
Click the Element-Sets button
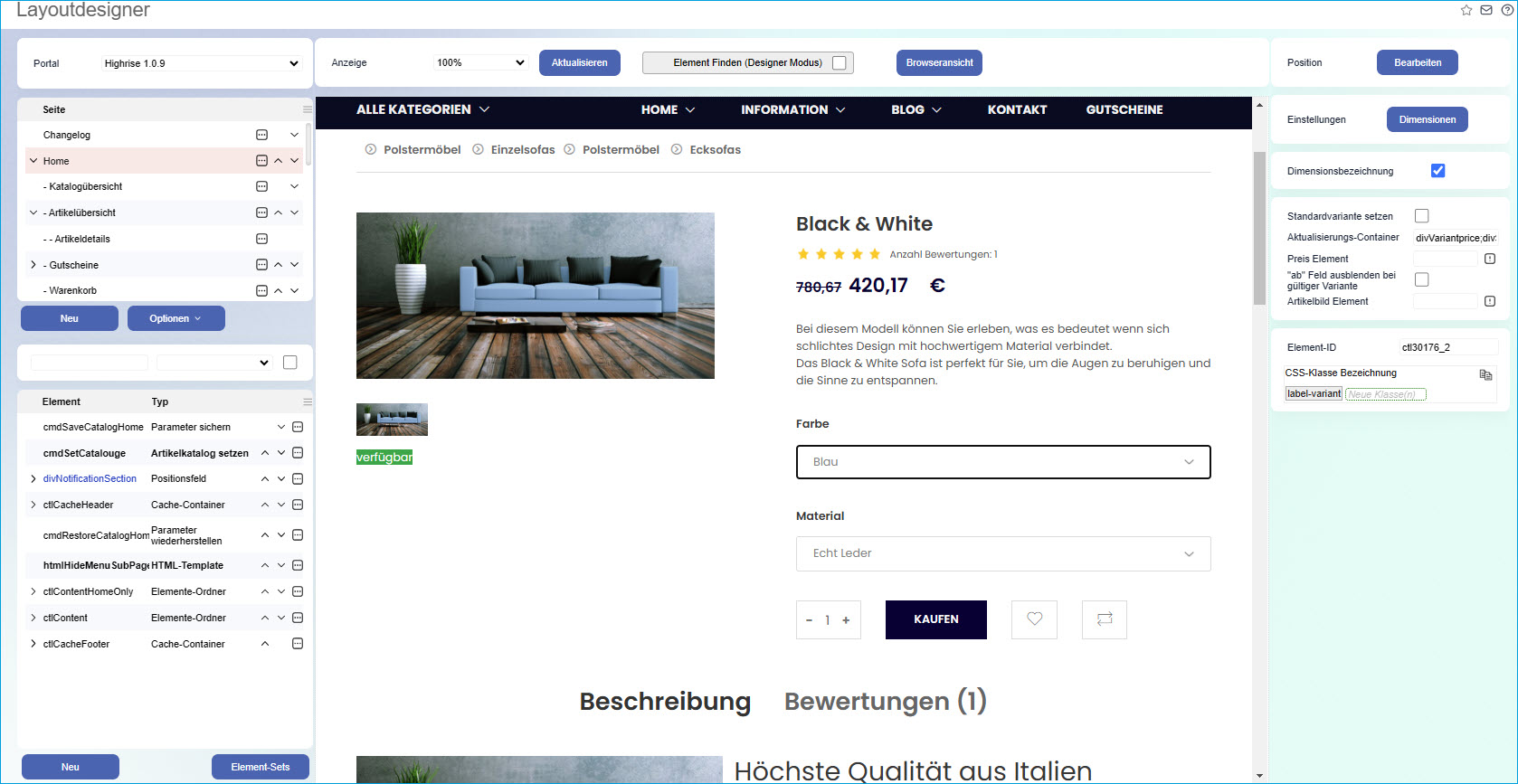coord(261,767)
